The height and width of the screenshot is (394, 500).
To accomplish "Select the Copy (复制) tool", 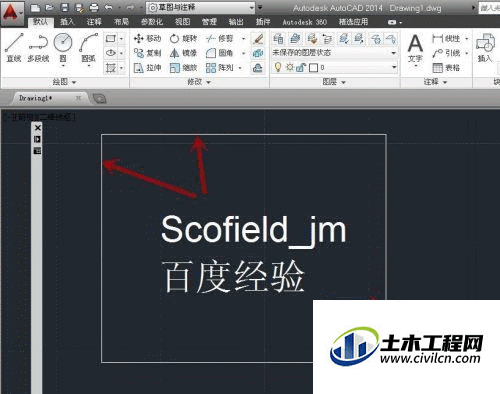I will (147, 53).
